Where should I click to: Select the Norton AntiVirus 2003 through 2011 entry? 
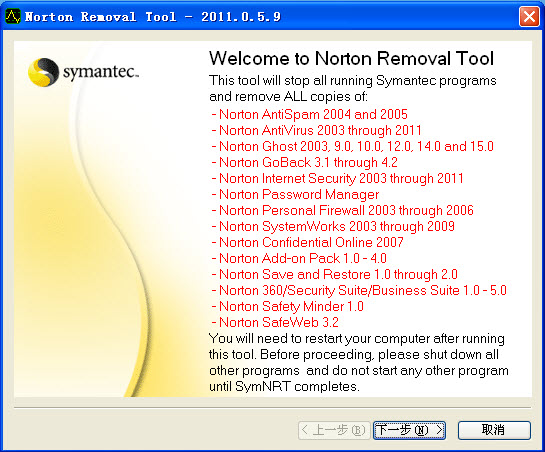pos(316,130)
